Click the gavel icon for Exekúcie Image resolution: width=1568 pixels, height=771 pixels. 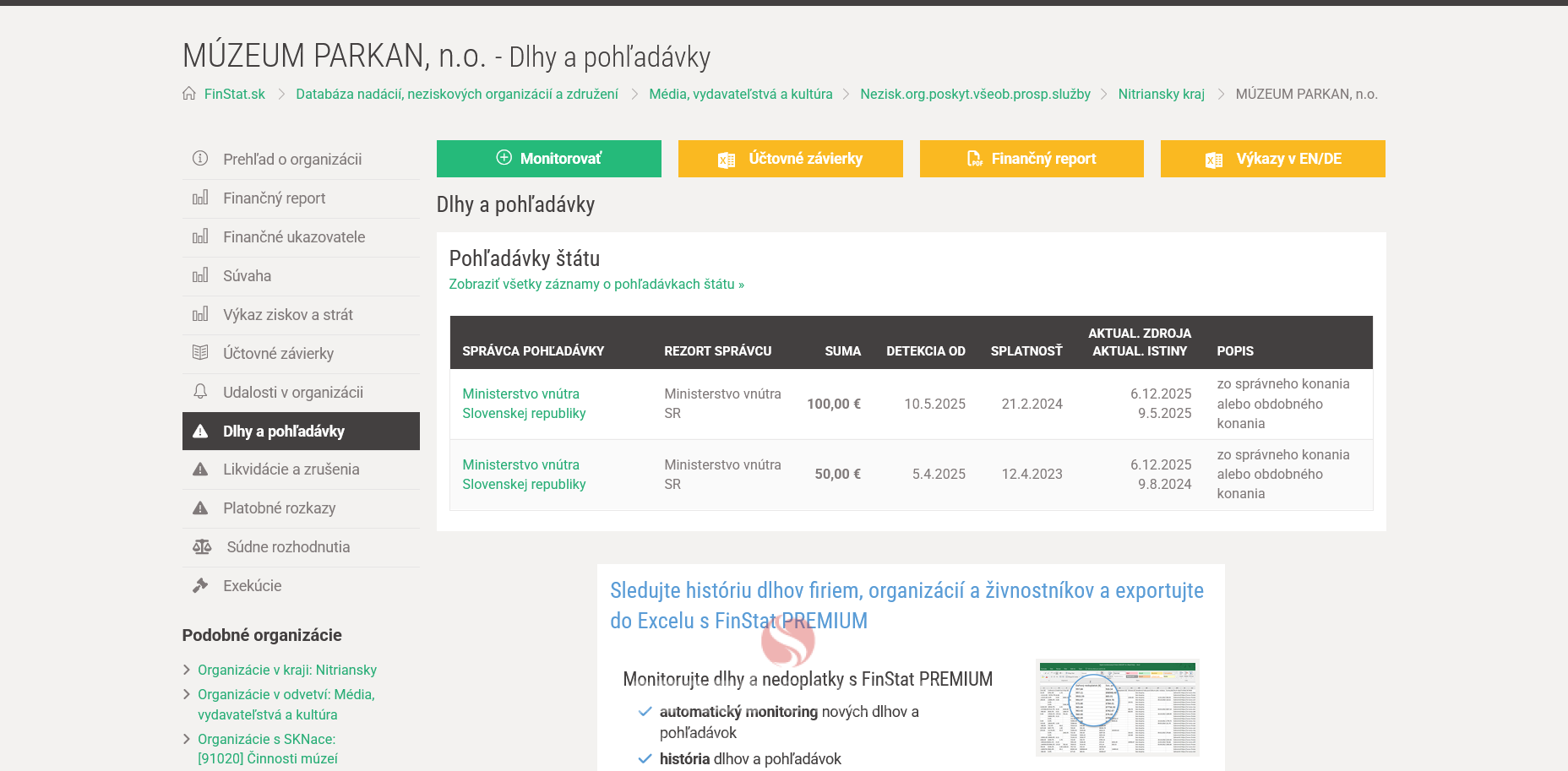(200, 586)
